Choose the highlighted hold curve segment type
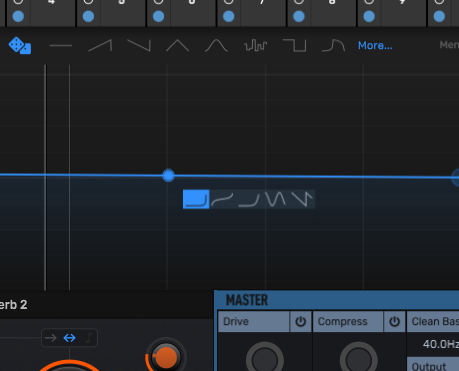Screen dimensions: 459x371 point(196,199)
